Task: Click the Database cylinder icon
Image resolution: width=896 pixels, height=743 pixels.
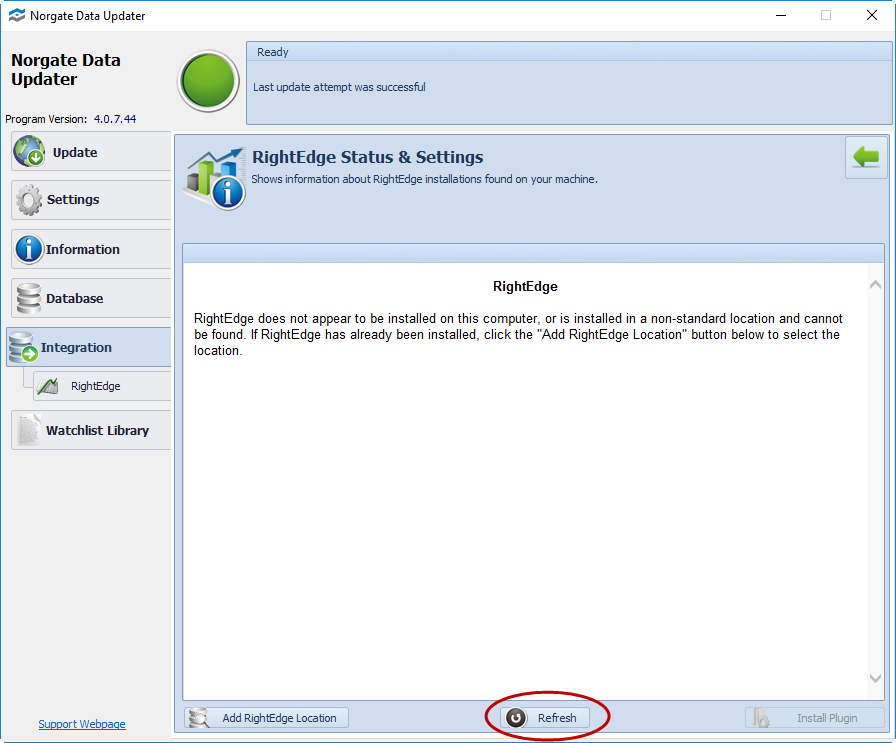Action: click(x=29, y=298)
